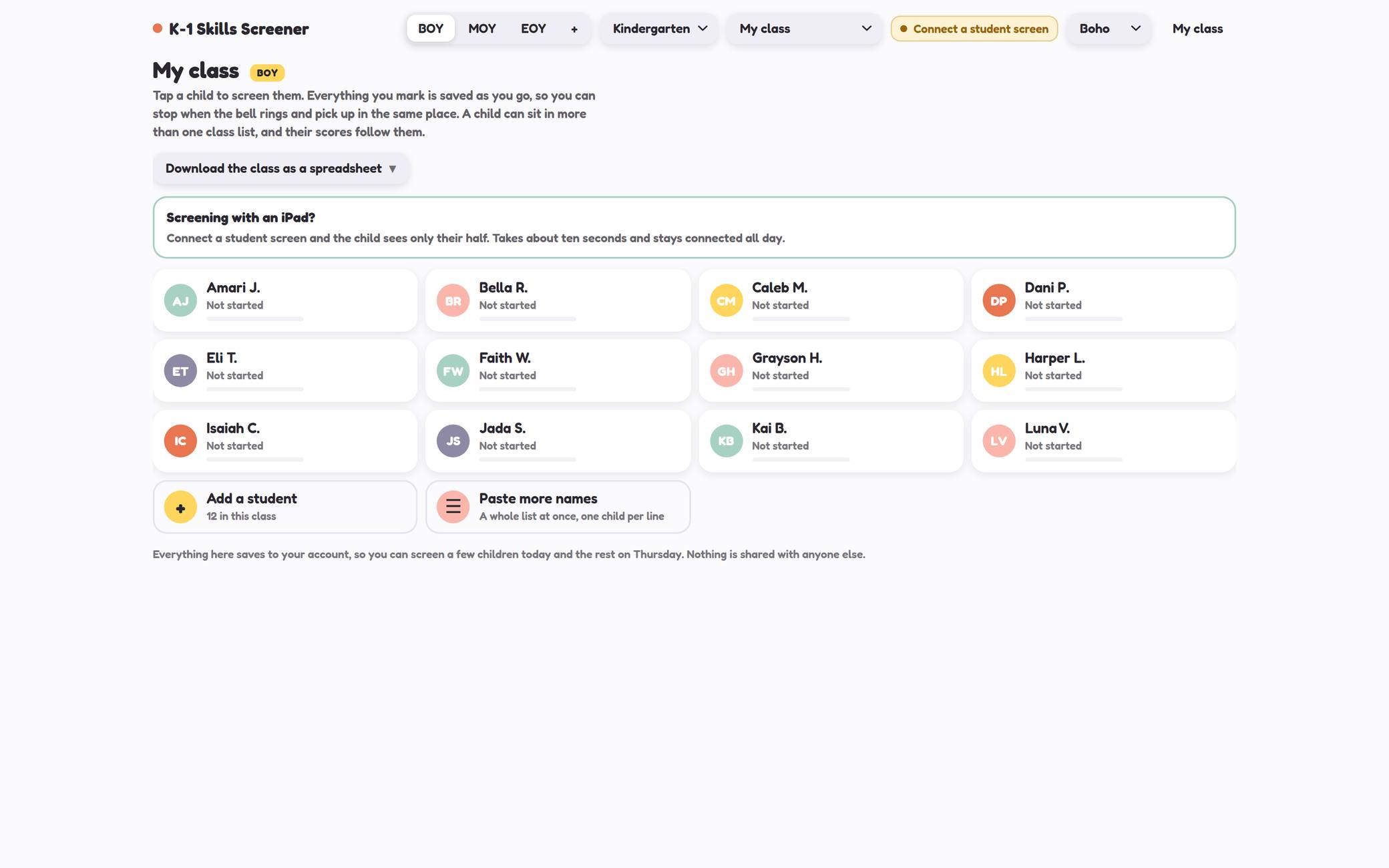
Task: Click Connect a student screen button
Action: [x=974, y=29]
